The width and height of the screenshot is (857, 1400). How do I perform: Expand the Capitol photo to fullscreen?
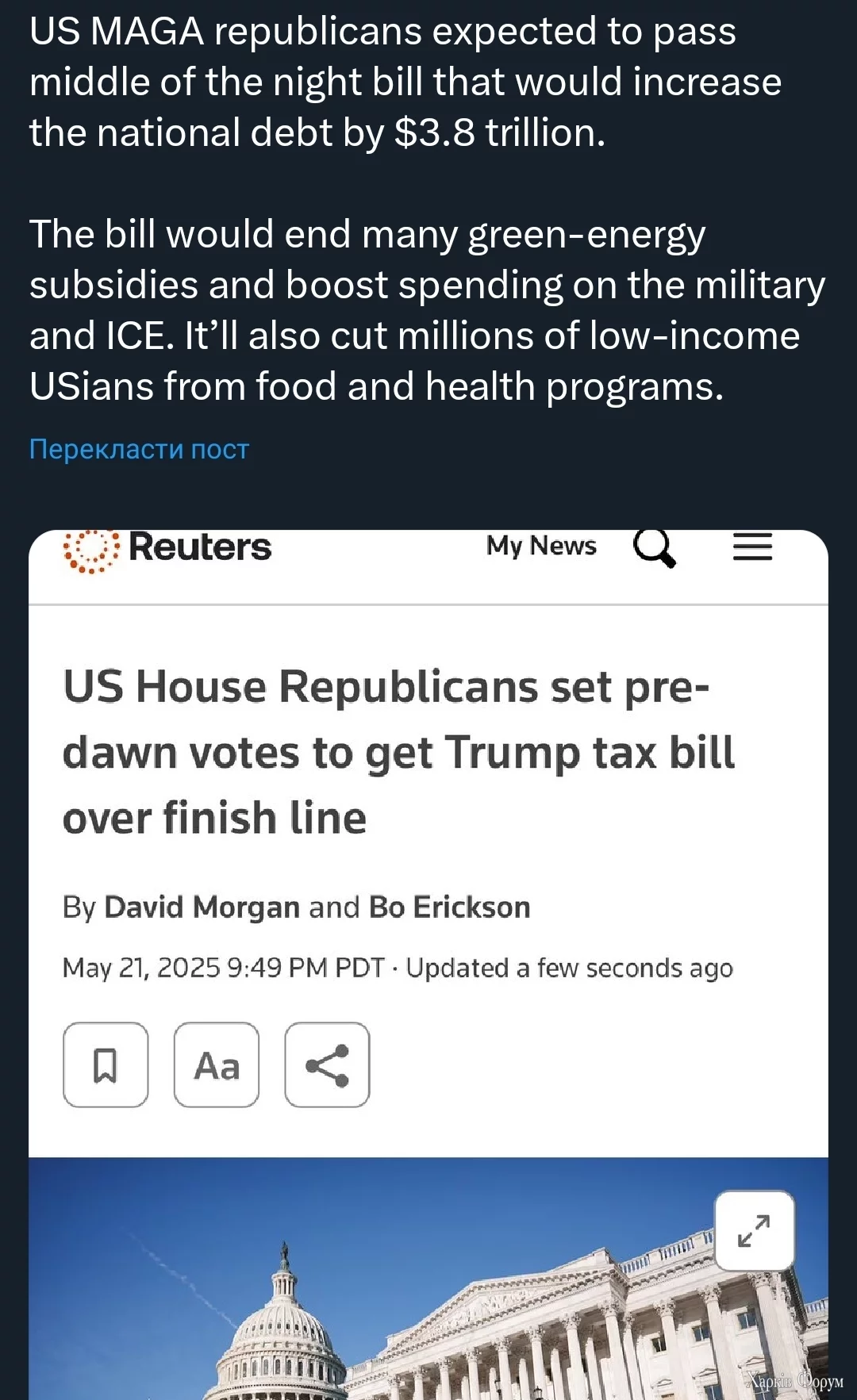pos(754,1230)
